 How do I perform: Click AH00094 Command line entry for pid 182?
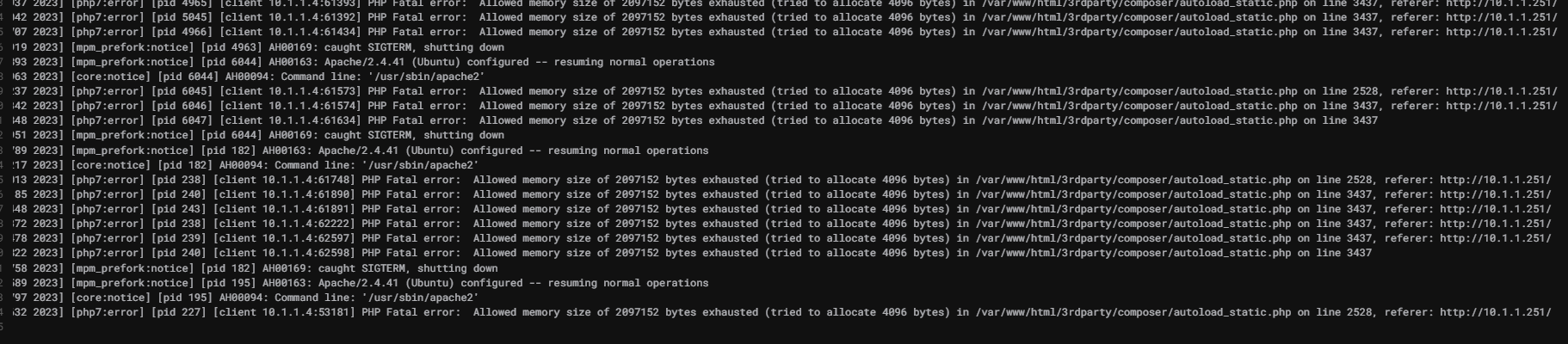click(349, 165)
